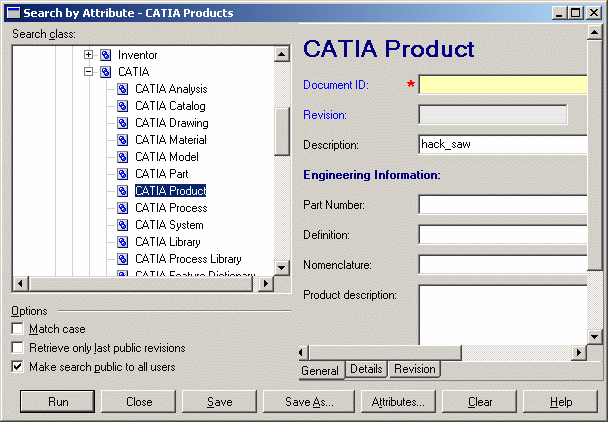Click the Inventor class icon

105,55
